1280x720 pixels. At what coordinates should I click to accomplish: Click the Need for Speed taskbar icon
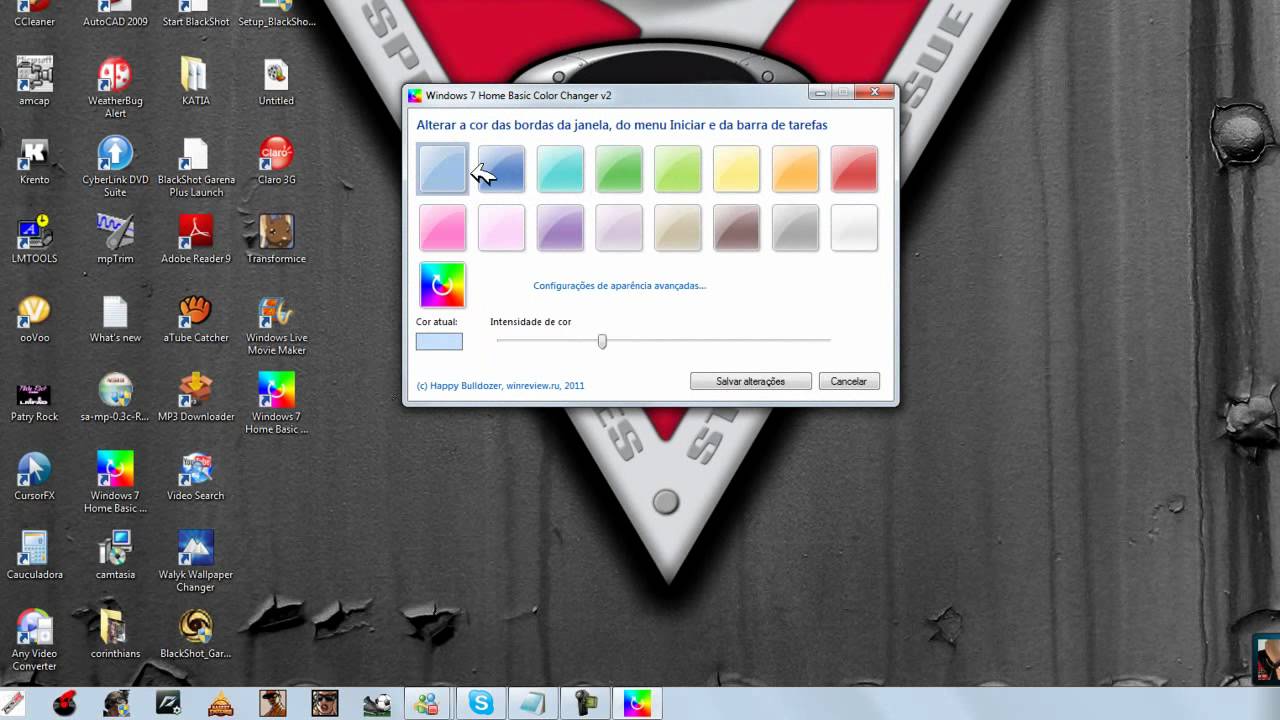[x=168, y=703]
